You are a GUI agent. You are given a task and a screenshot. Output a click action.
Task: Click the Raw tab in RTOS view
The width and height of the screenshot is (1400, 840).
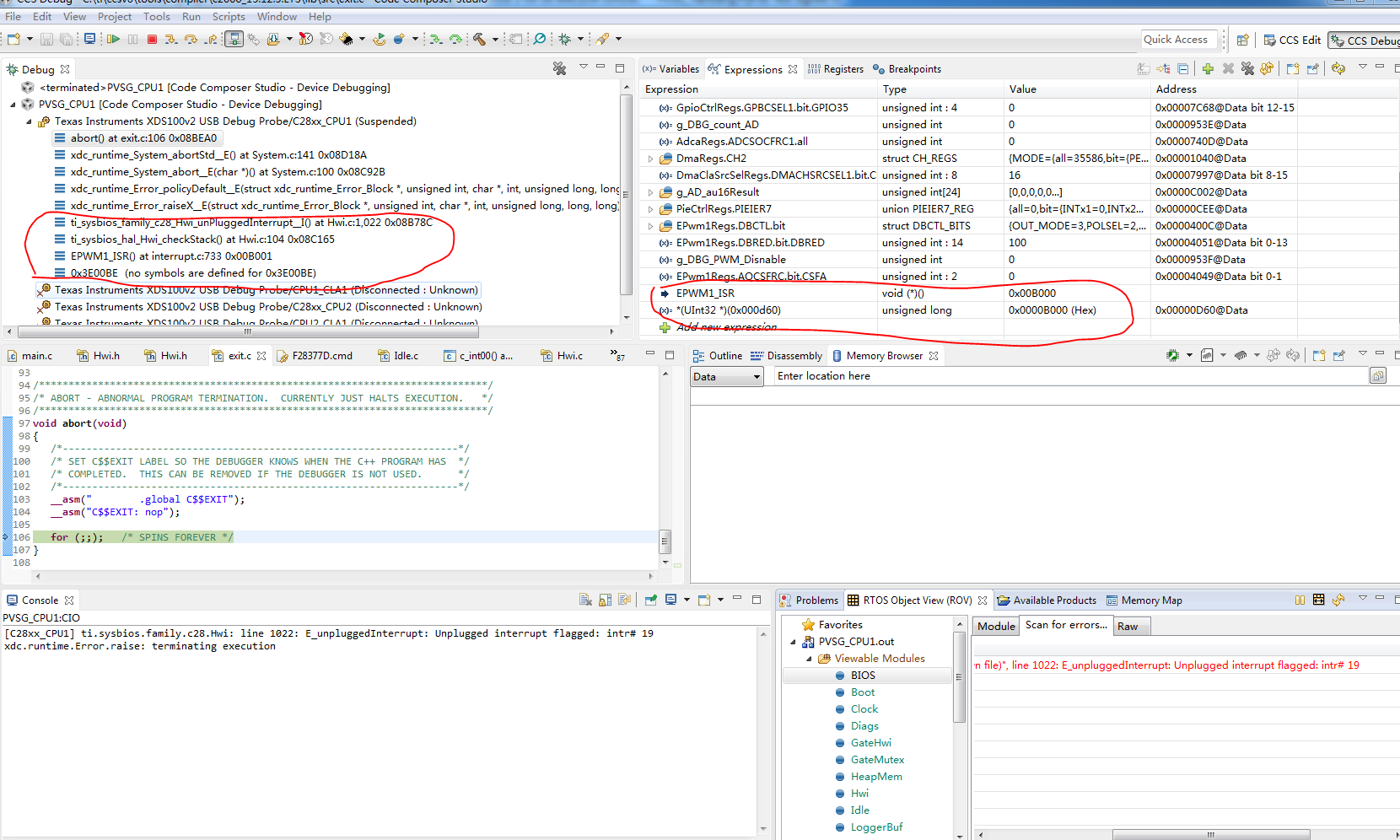pos(1131,626)
